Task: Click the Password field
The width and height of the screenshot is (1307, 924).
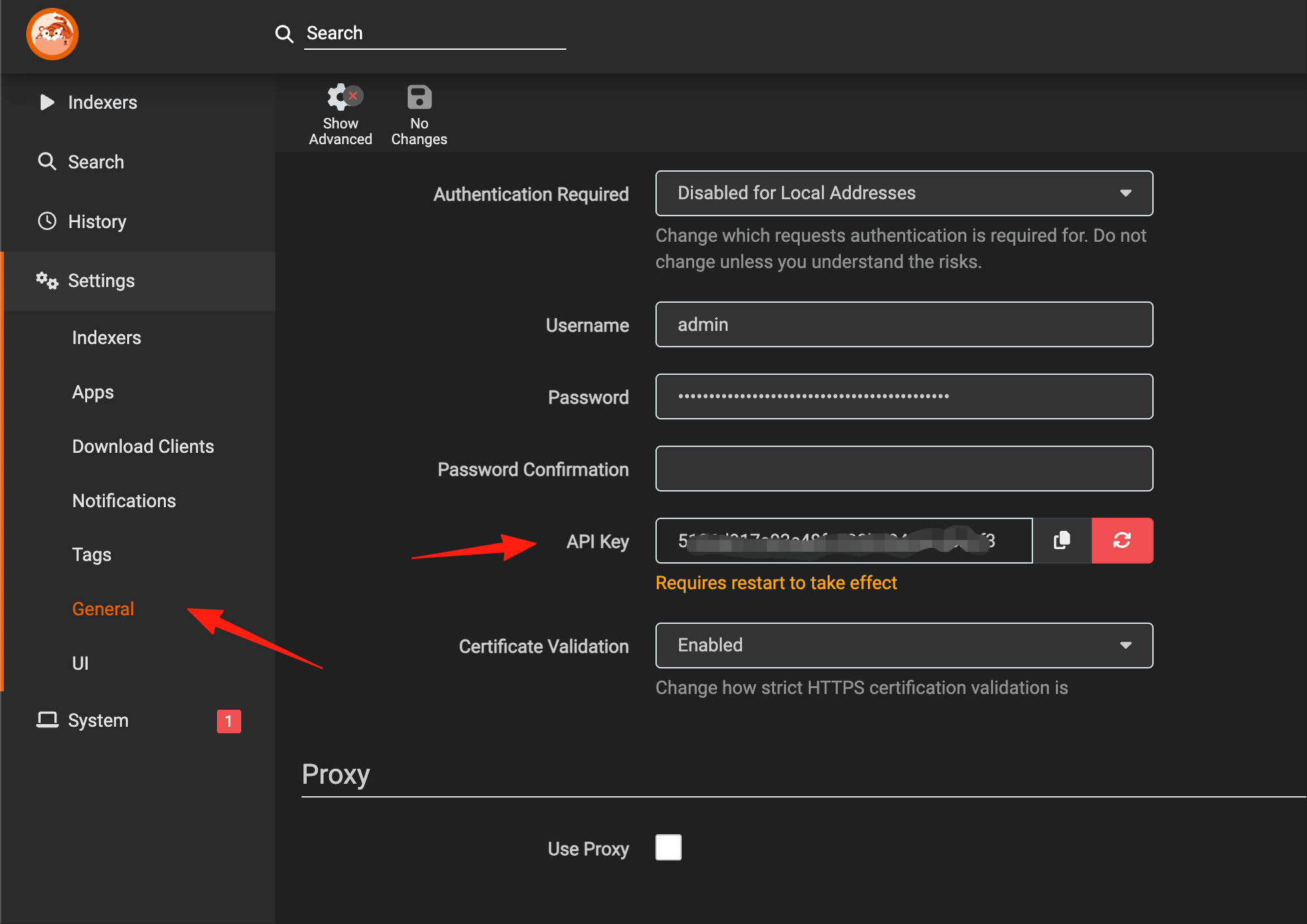Action: [904, 396]
